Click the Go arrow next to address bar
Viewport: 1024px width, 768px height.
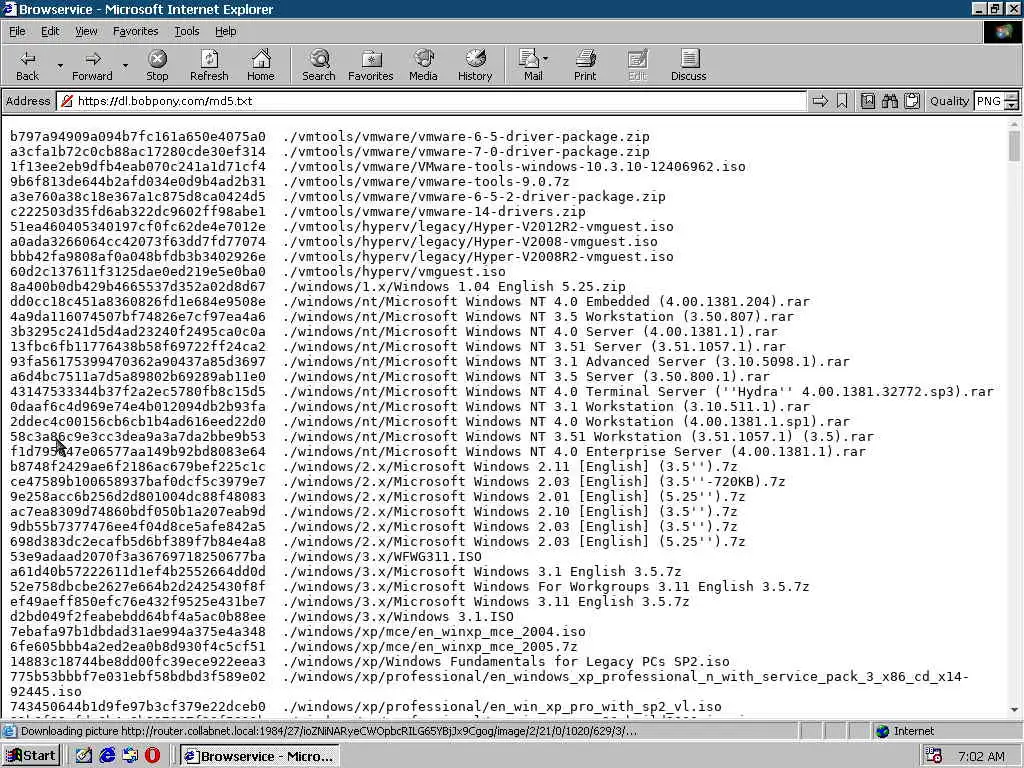pyautogui.click(x=820, y=101)
